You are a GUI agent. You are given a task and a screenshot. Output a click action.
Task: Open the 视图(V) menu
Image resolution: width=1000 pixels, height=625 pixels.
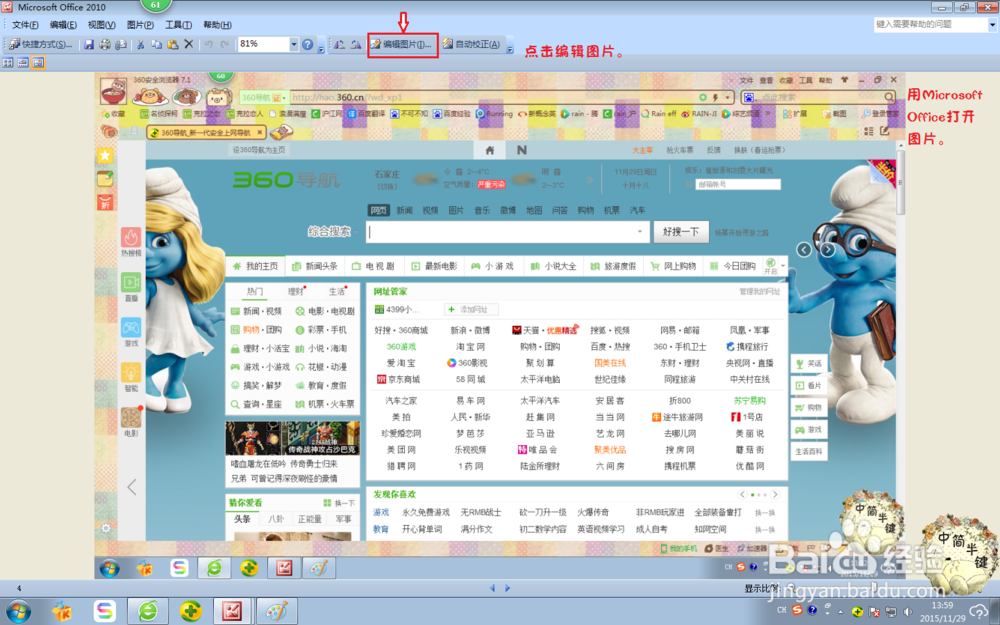point(101,25)
